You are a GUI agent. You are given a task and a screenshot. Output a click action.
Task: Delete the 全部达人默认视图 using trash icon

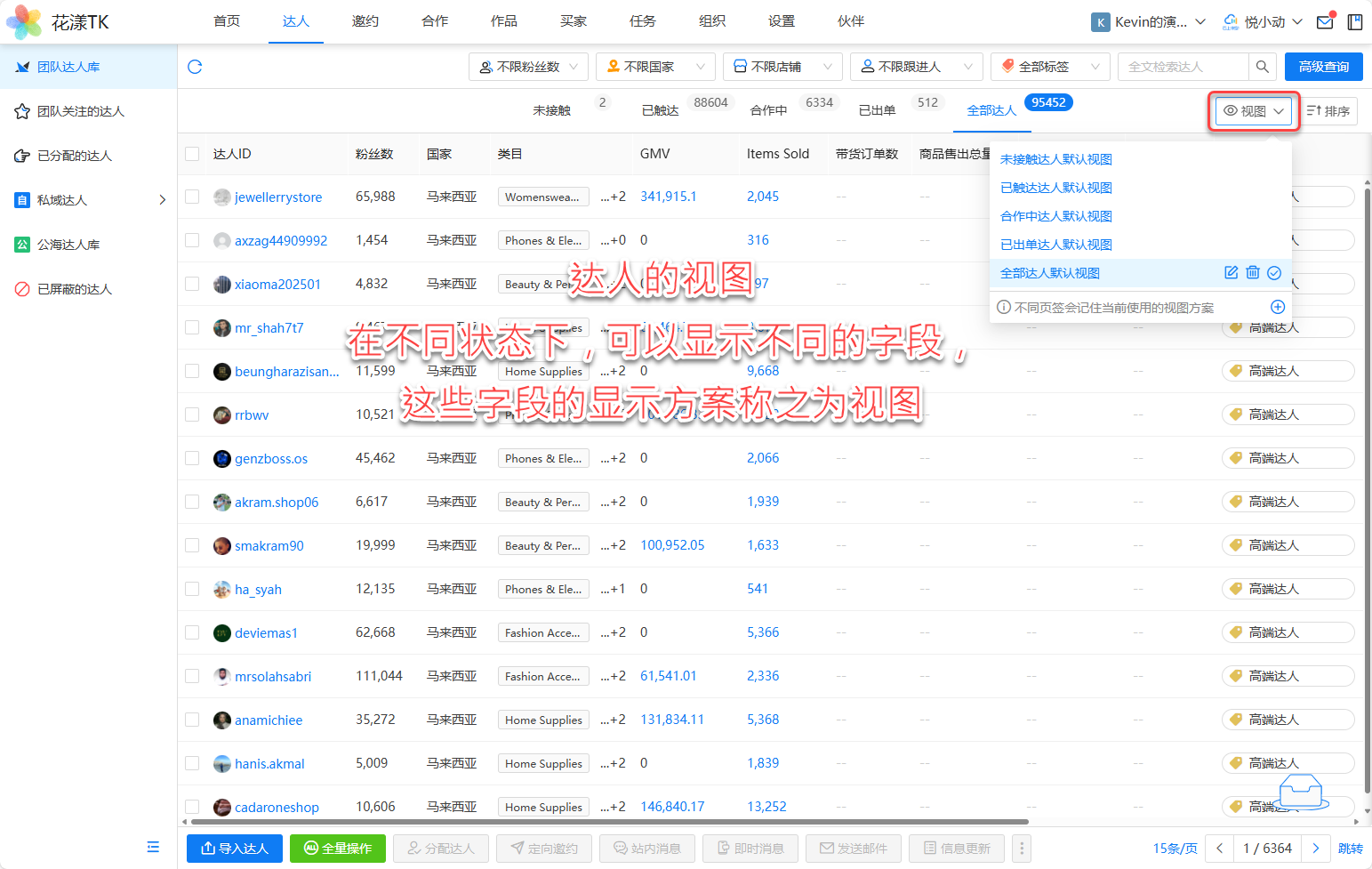1252,273
